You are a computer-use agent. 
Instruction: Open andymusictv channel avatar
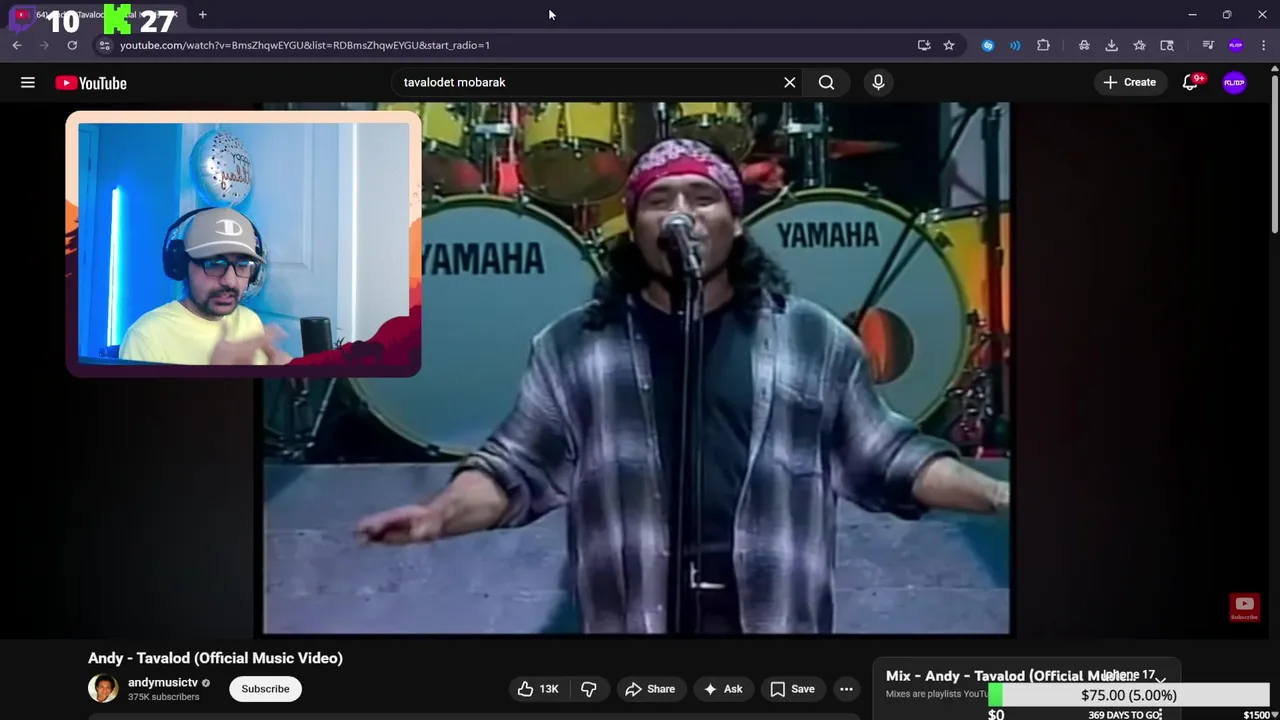[103, 688]
